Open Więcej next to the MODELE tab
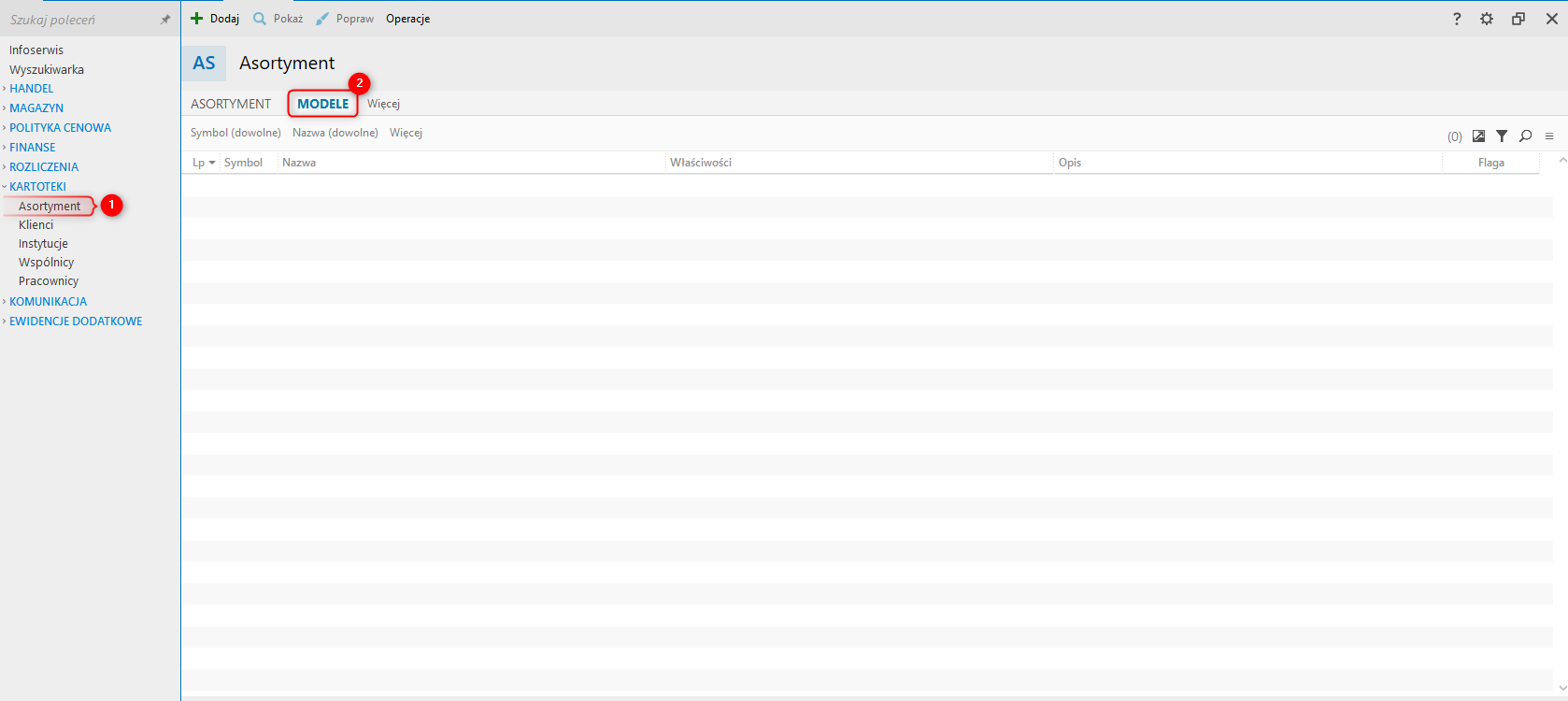This screenshot has height=701, width=1568. pyautogui.click(x=383, y=104)
